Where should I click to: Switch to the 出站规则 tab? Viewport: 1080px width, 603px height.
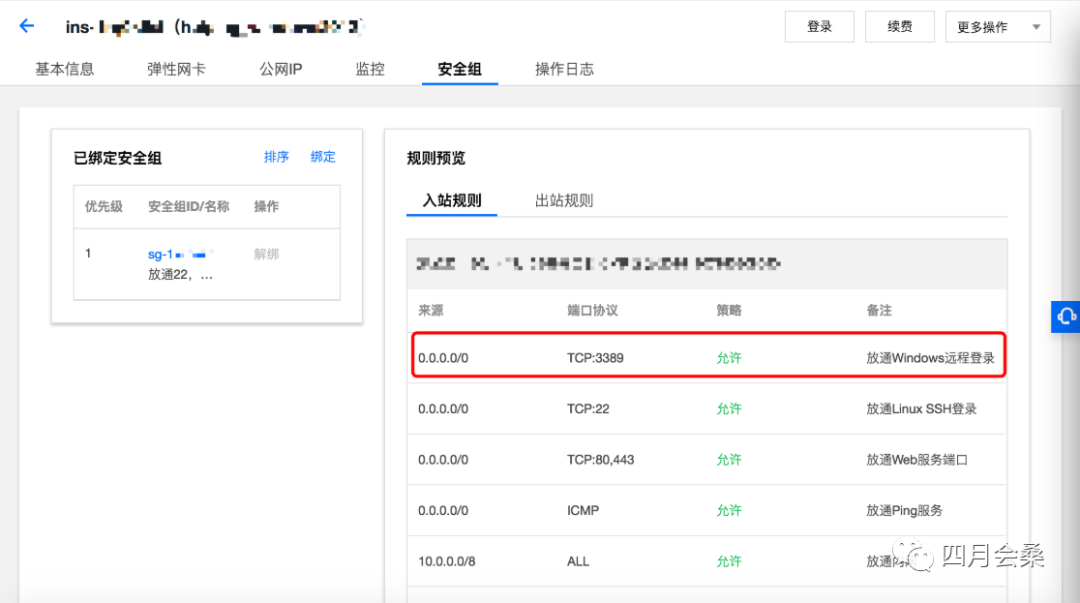[564, 201]
